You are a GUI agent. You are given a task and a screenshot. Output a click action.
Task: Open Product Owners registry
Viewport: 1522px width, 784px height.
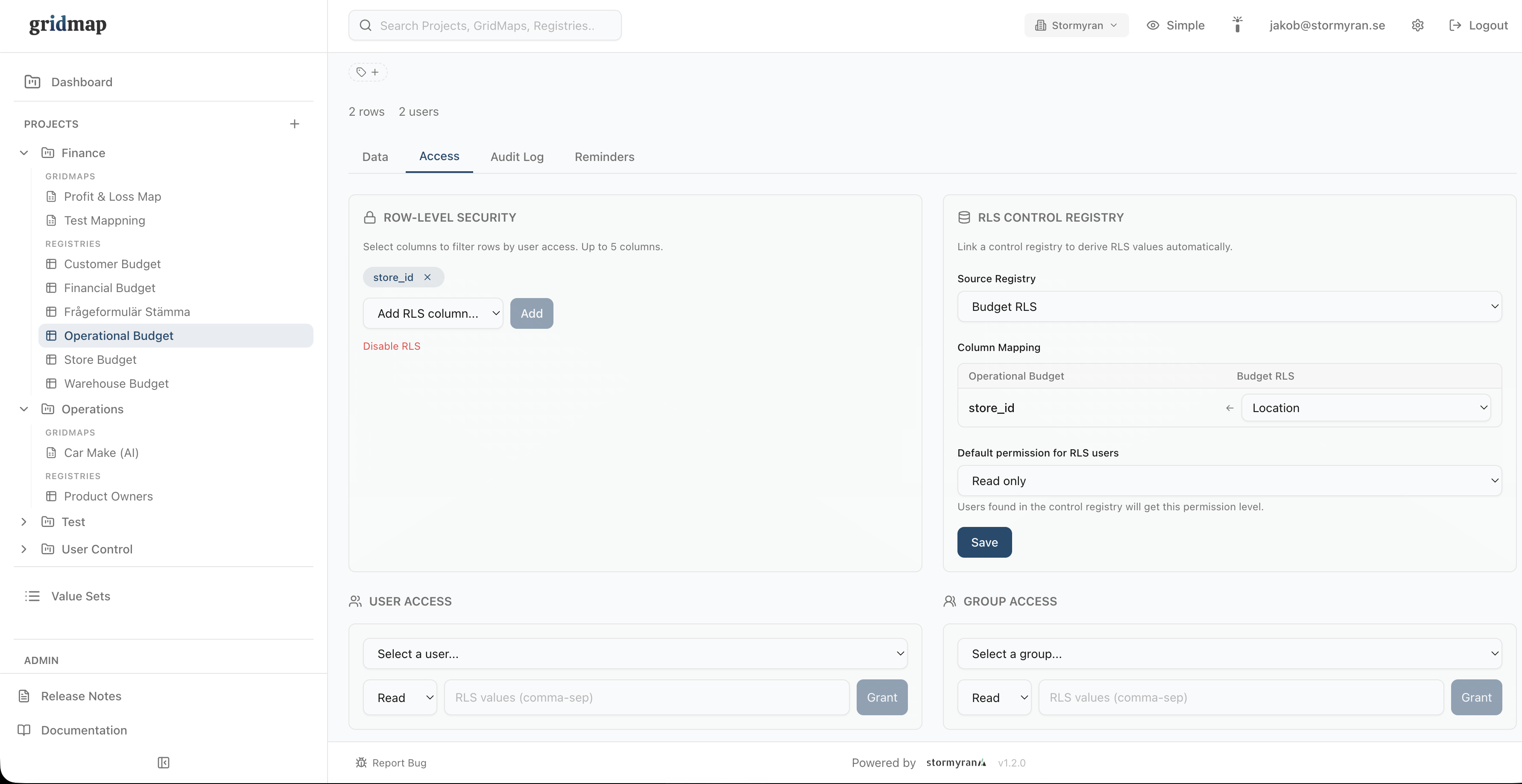tap(109, 496)
